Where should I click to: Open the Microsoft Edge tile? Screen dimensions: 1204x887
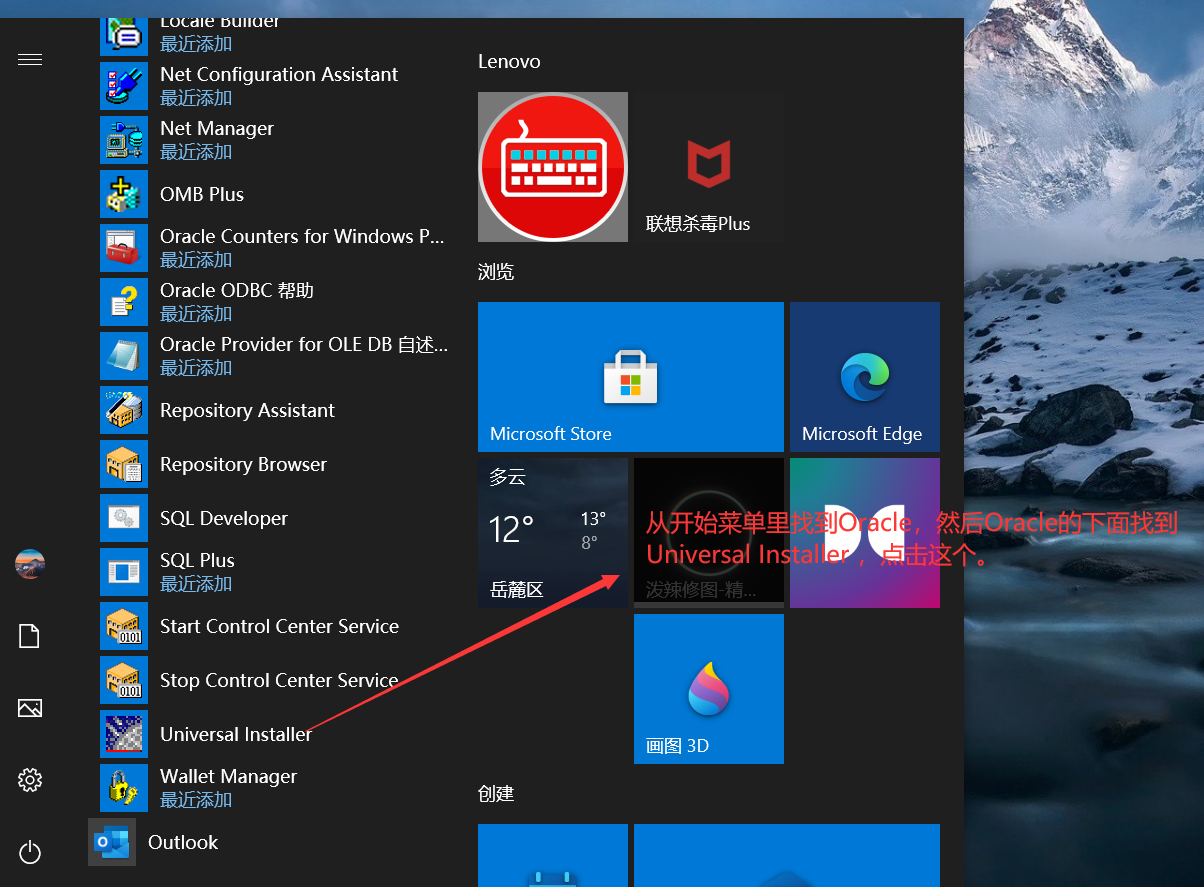click(x=865, y=377)
